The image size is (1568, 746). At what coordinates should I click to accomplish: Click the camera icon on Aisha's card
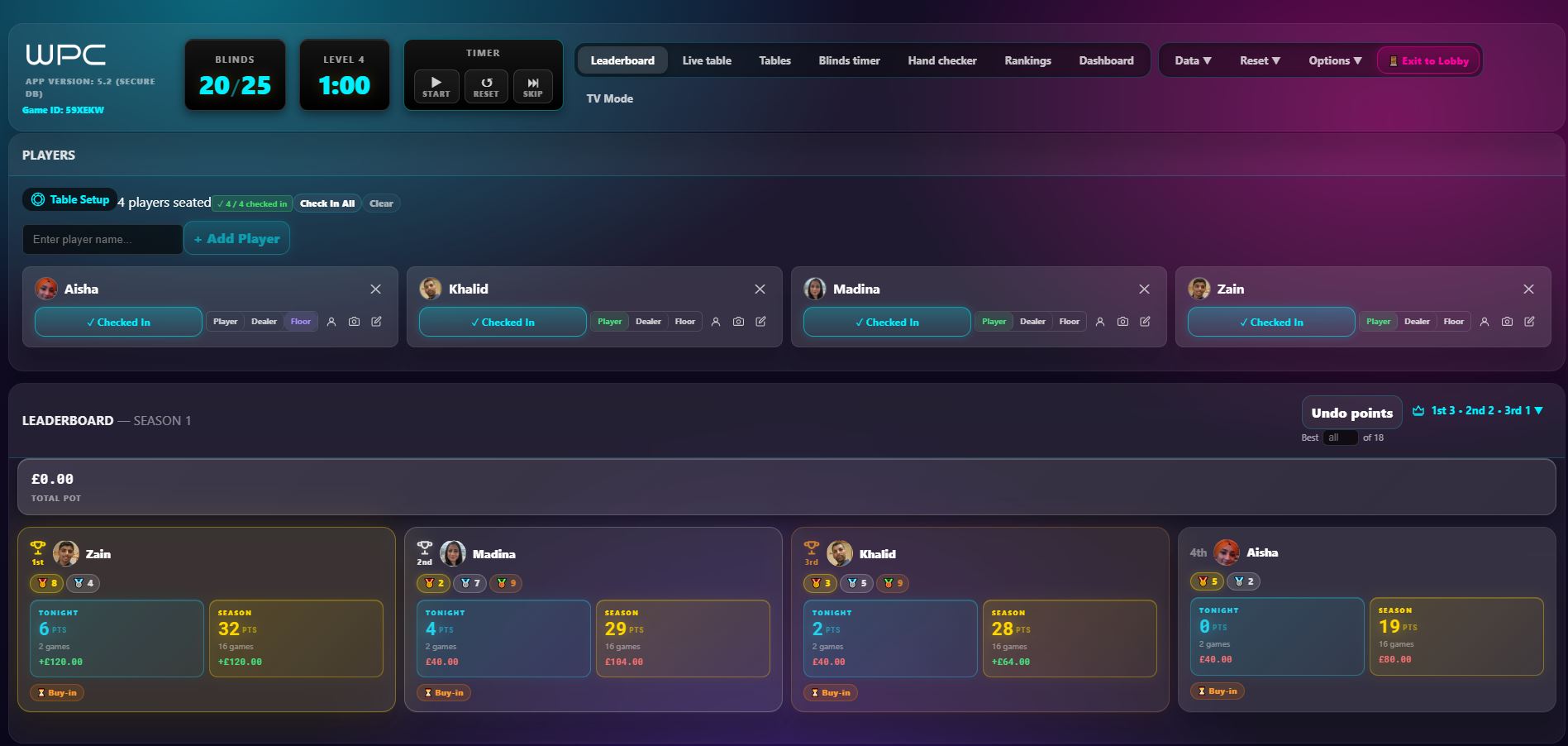(354, 322)
